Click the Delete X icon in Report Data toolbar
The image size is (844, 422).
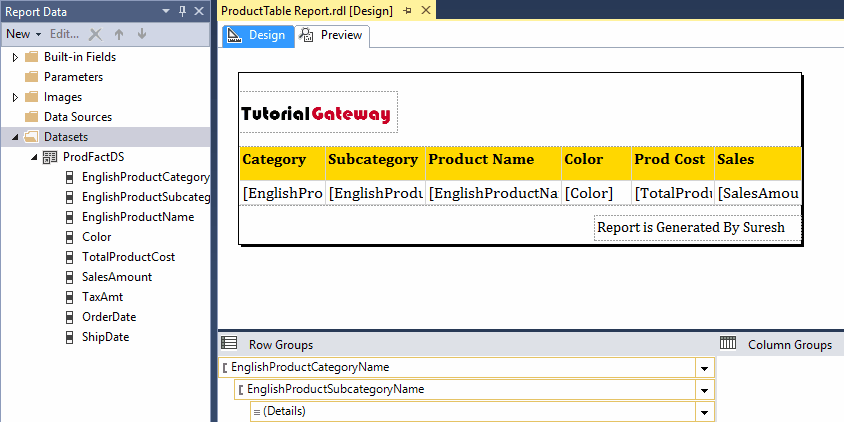click(95, 34)
